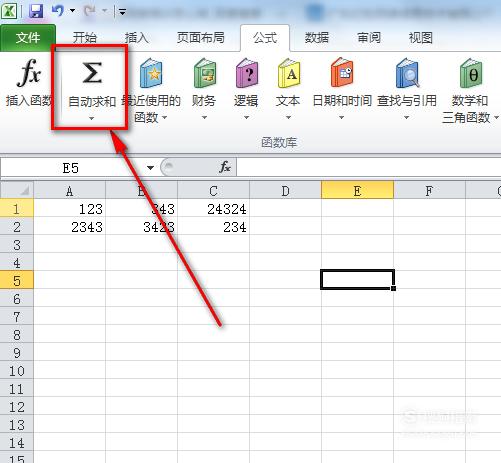Open the Math and Trig functions icon
The height and width of the screenshot is (463, 501).
pyautogui.click(x=471, y=73)
